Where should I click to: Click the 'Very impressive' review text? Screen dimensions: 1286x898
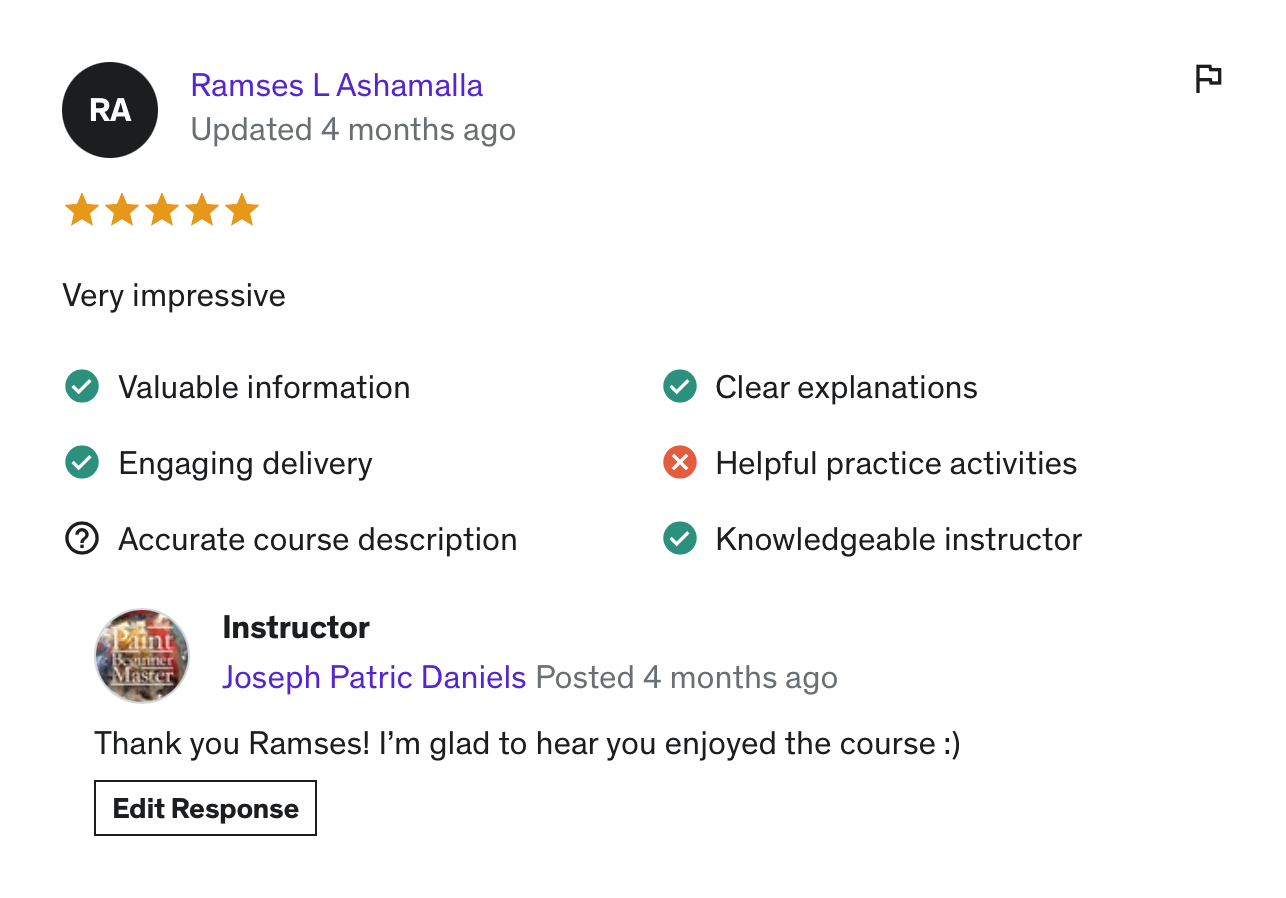tap(174, 296)
